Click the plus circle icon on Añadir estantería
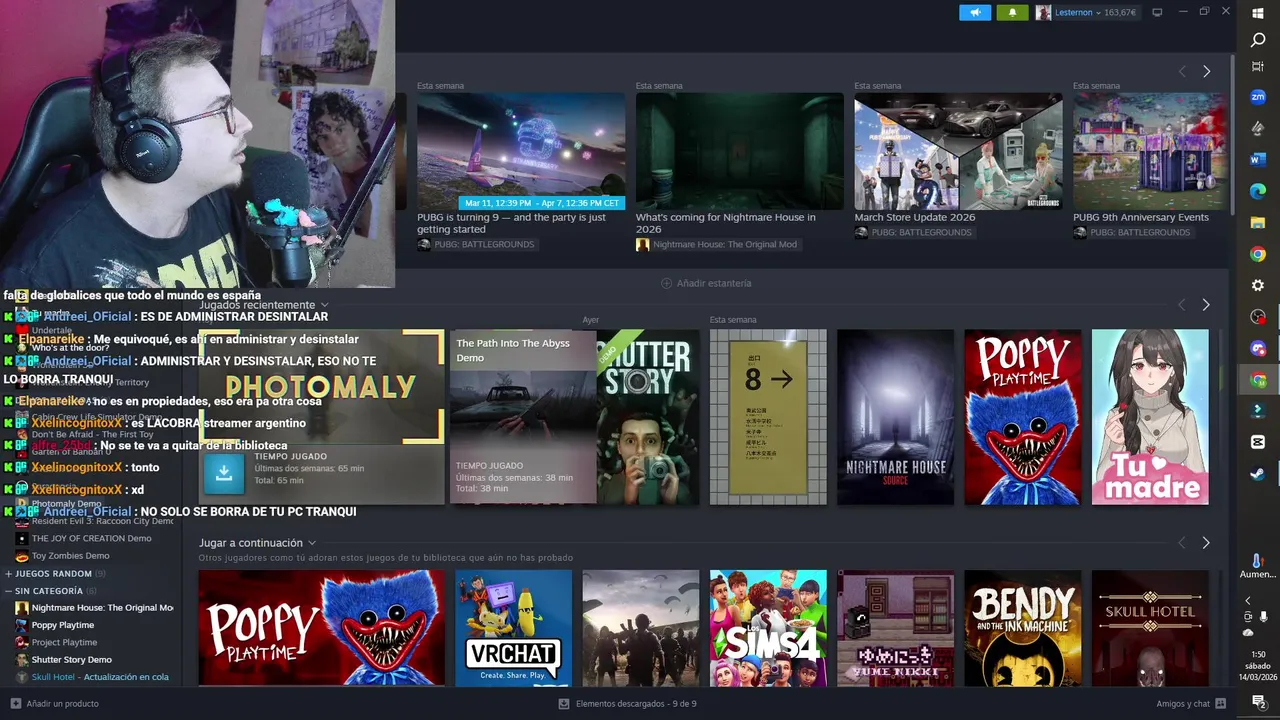The image size is (1280, 720). 667,283
